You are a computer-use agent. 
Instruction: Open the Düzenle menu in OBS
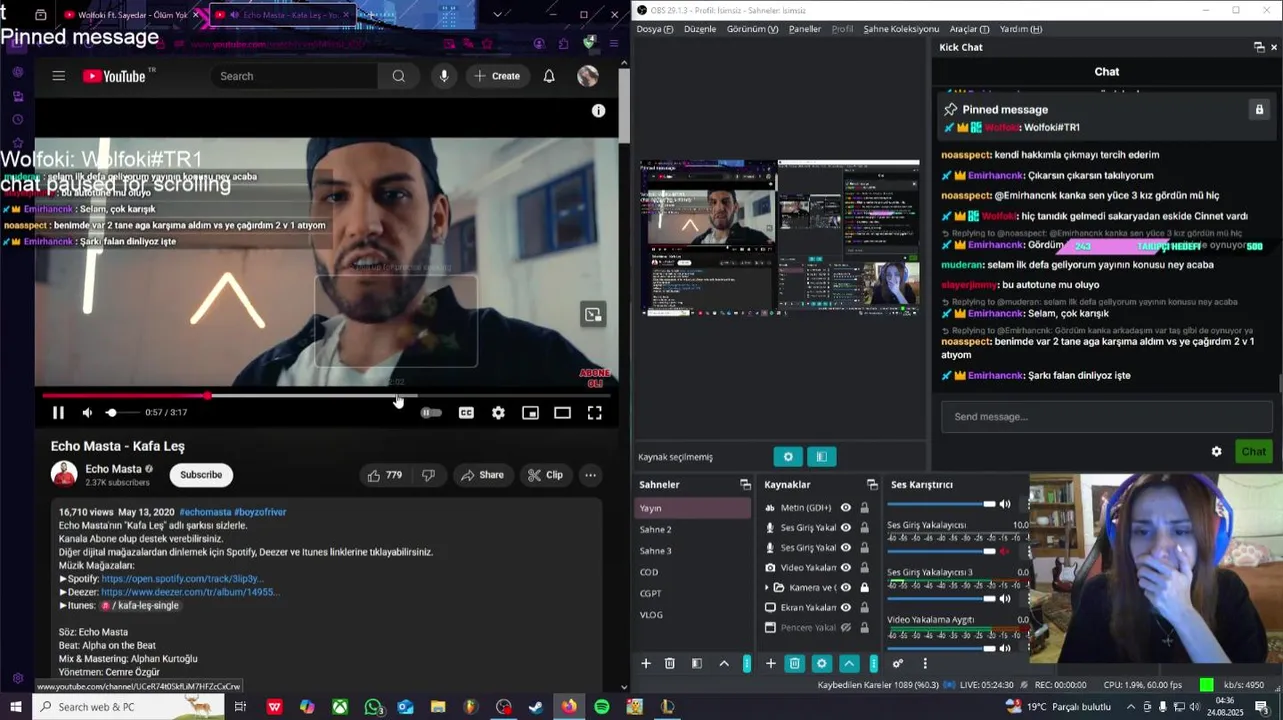coord(700,29)
